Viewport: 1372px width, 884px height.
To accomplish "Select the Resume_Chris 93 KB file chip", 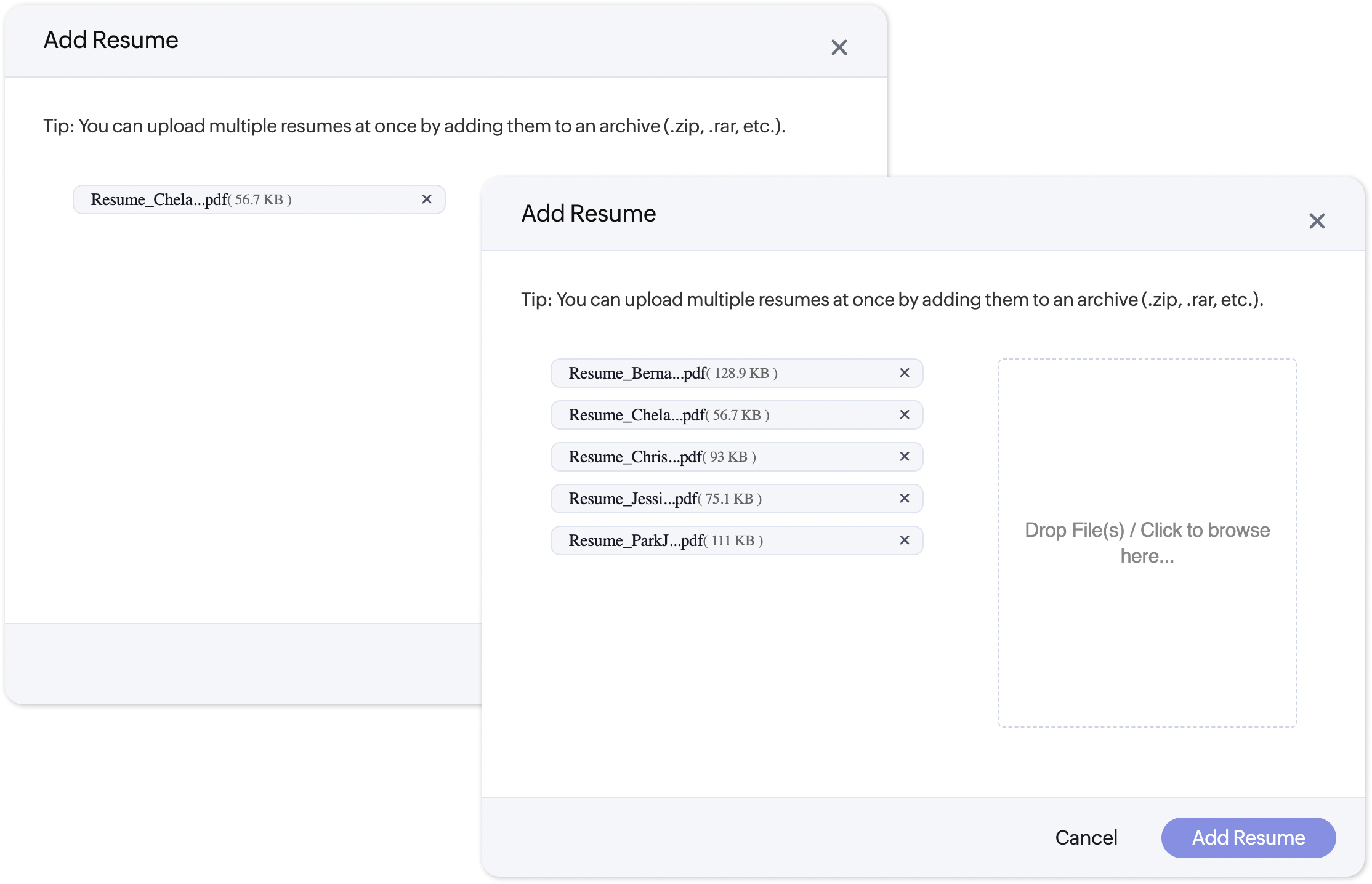I will point(708,457).
